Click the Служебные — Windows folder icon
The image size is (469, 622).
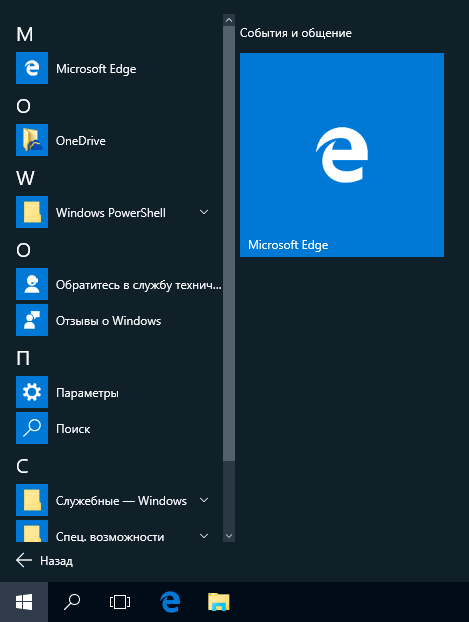32,500
